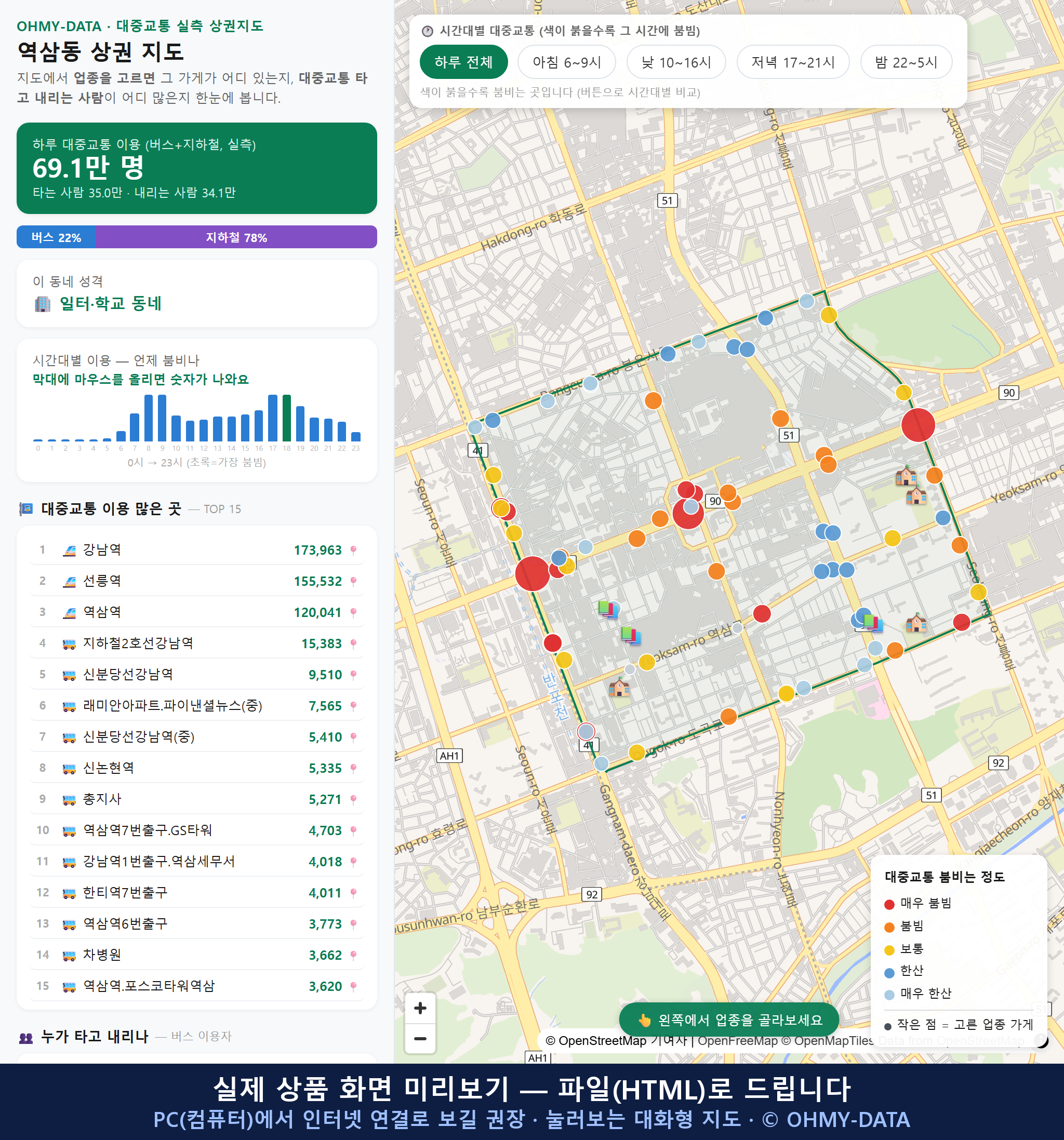
Task: Click the large red circle near route 90 east
Action: coord(919,425)
